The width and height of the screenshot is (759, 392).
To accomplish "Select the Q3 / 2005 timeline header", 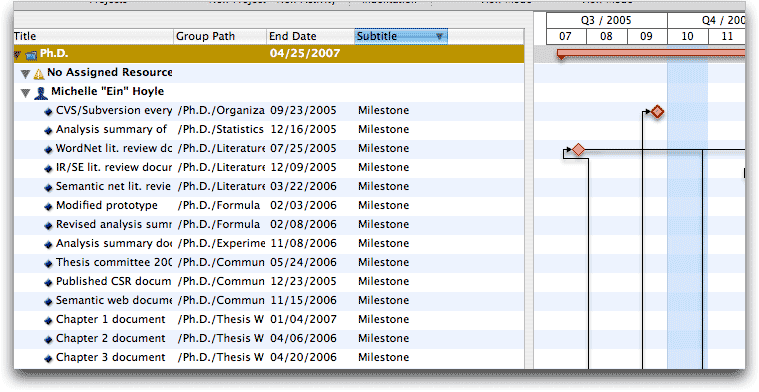I will (x=607, y=20).
